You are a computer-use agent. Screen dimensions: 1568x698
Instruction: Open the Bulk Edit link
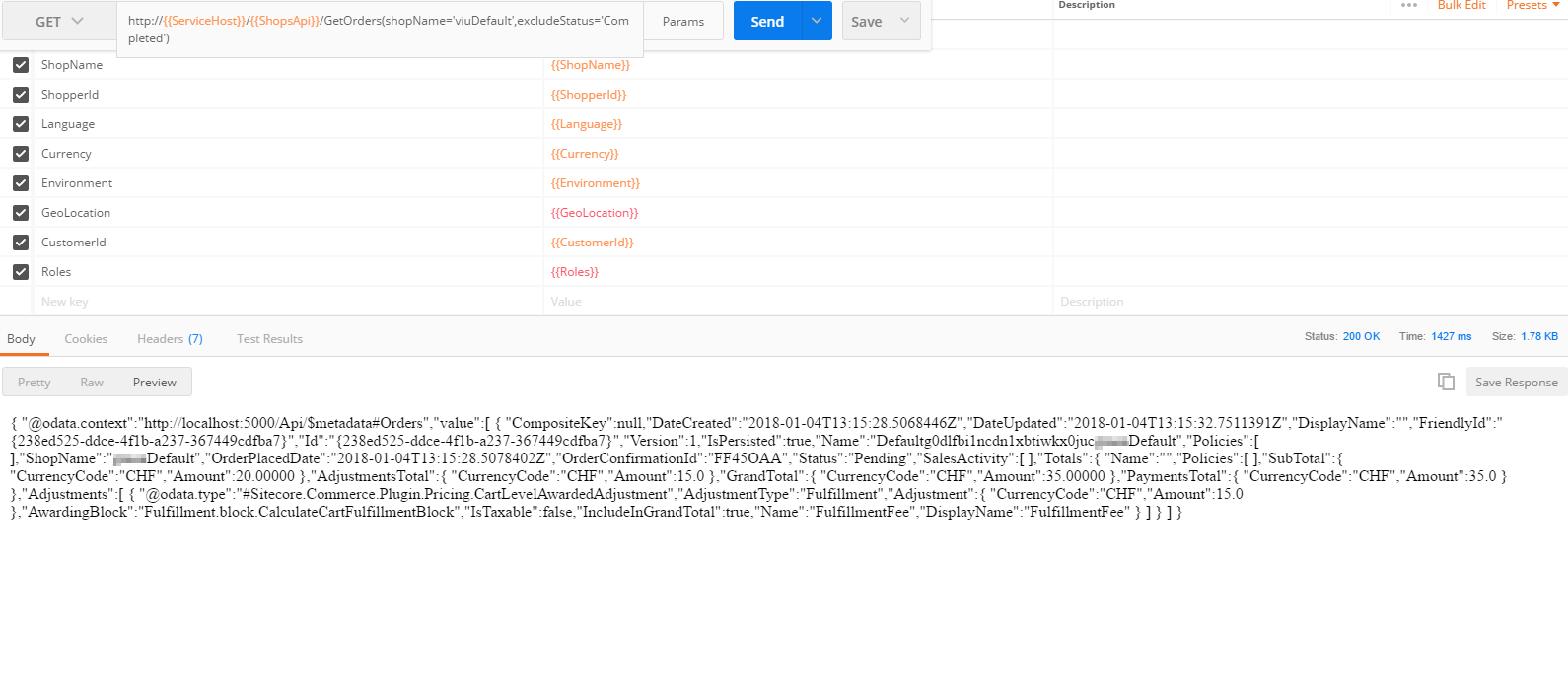1461,6
